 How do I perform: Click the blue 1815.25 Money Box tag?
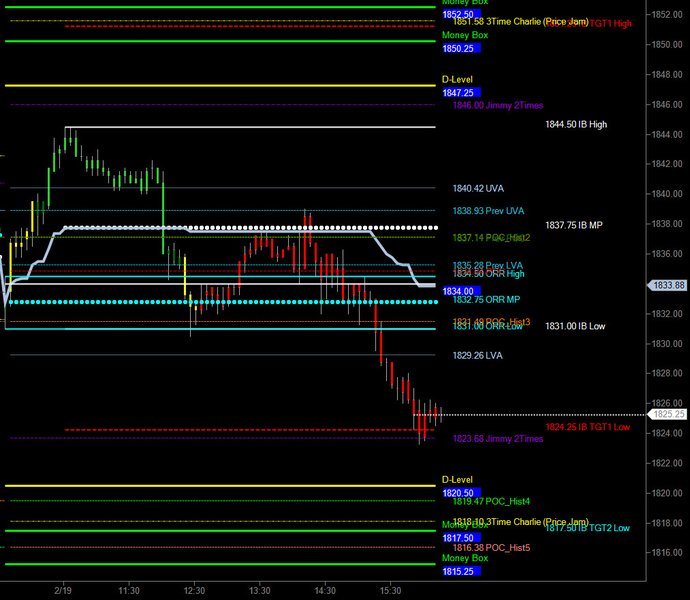pyautogui.click(x=461, y=571)
